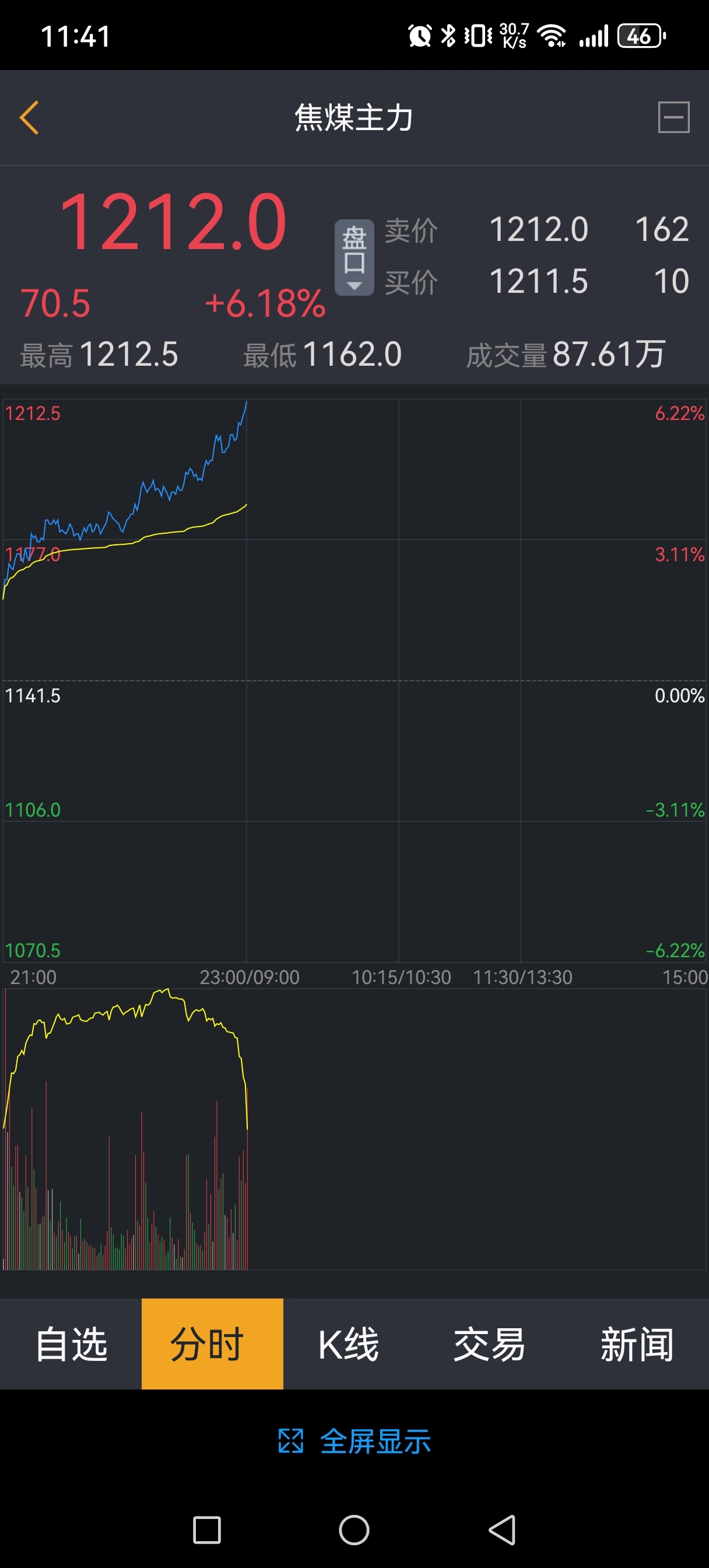The height and width of the screenshot is (1568, 709).
Task: Tap the 15:00 time axis label
Action: (x=685, y=978)
